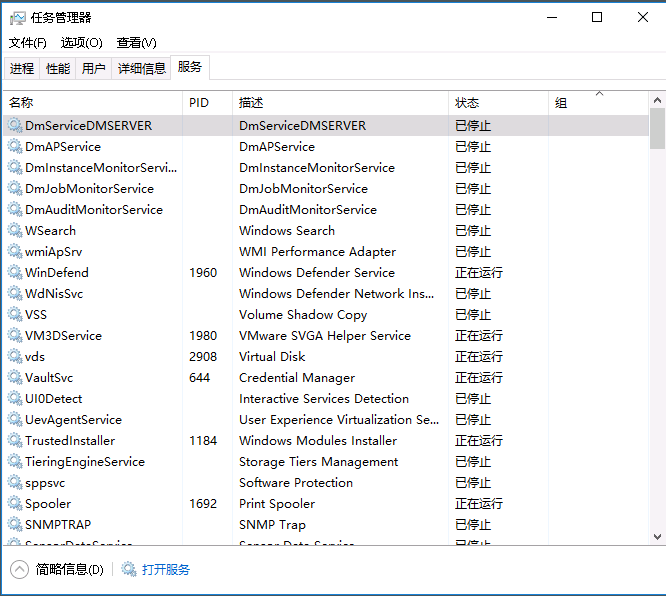
Task: Click the scrollbar up arrow
Action: pyautogui.click(x=657, y=100)
